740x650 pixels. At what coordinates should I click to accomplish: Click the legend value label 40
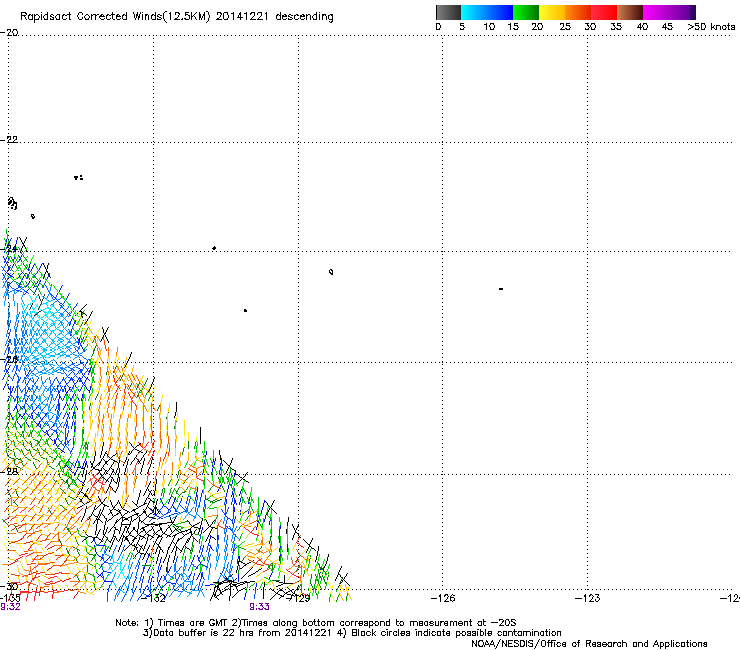(x=642, y=27)
